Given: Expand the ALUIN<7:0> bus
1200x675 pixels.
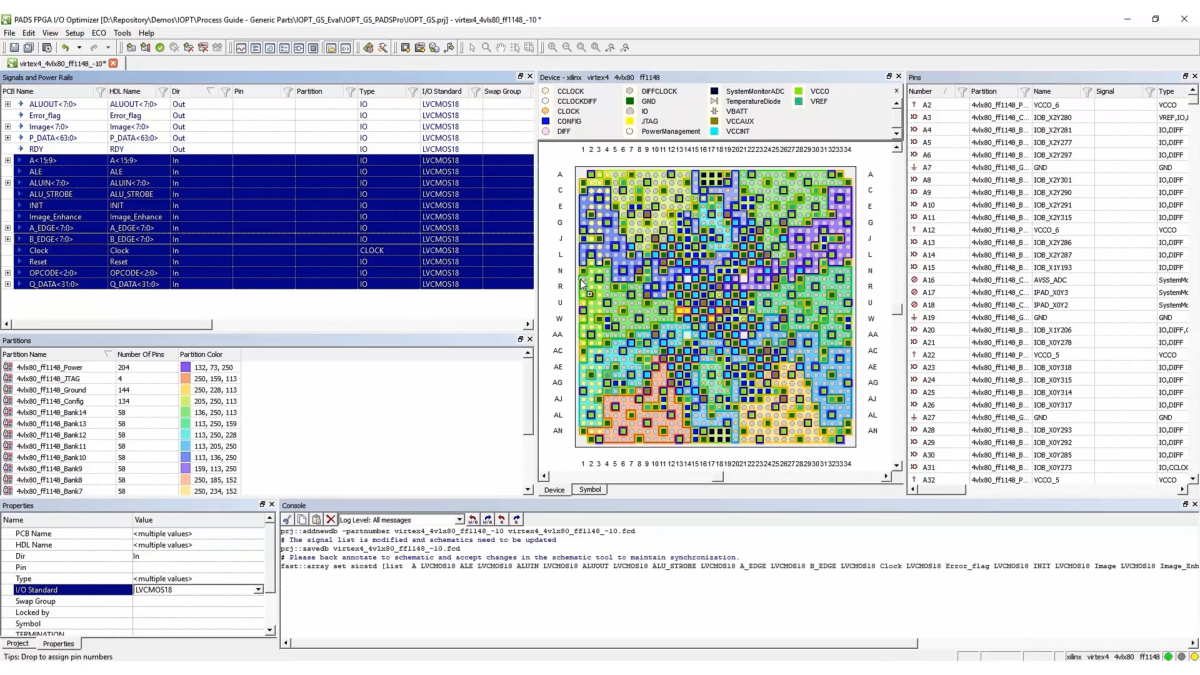Looking at the screenshot, I should 8,183.
